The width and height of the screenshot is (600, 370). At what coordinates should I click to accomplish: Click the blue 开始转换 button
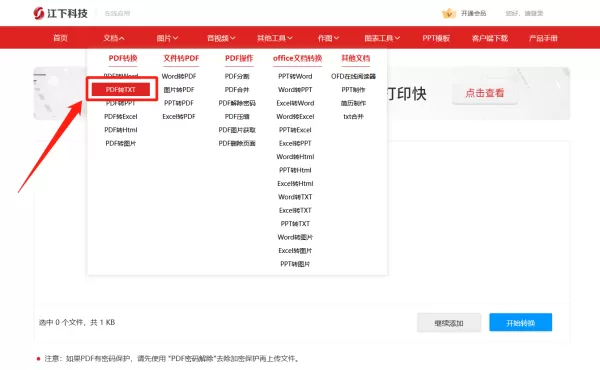click(x=521, y=323)
